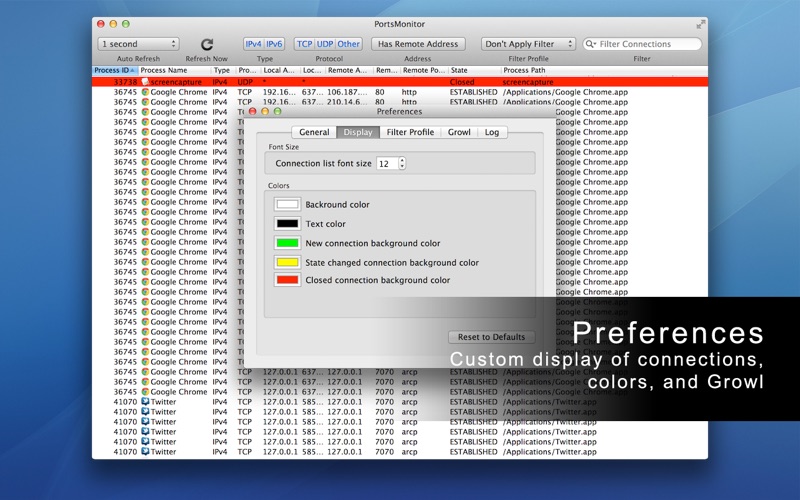Open the Auto Refresh '1 second' dropdown
Screen dimensions: 800x500
tap(138, 44)
